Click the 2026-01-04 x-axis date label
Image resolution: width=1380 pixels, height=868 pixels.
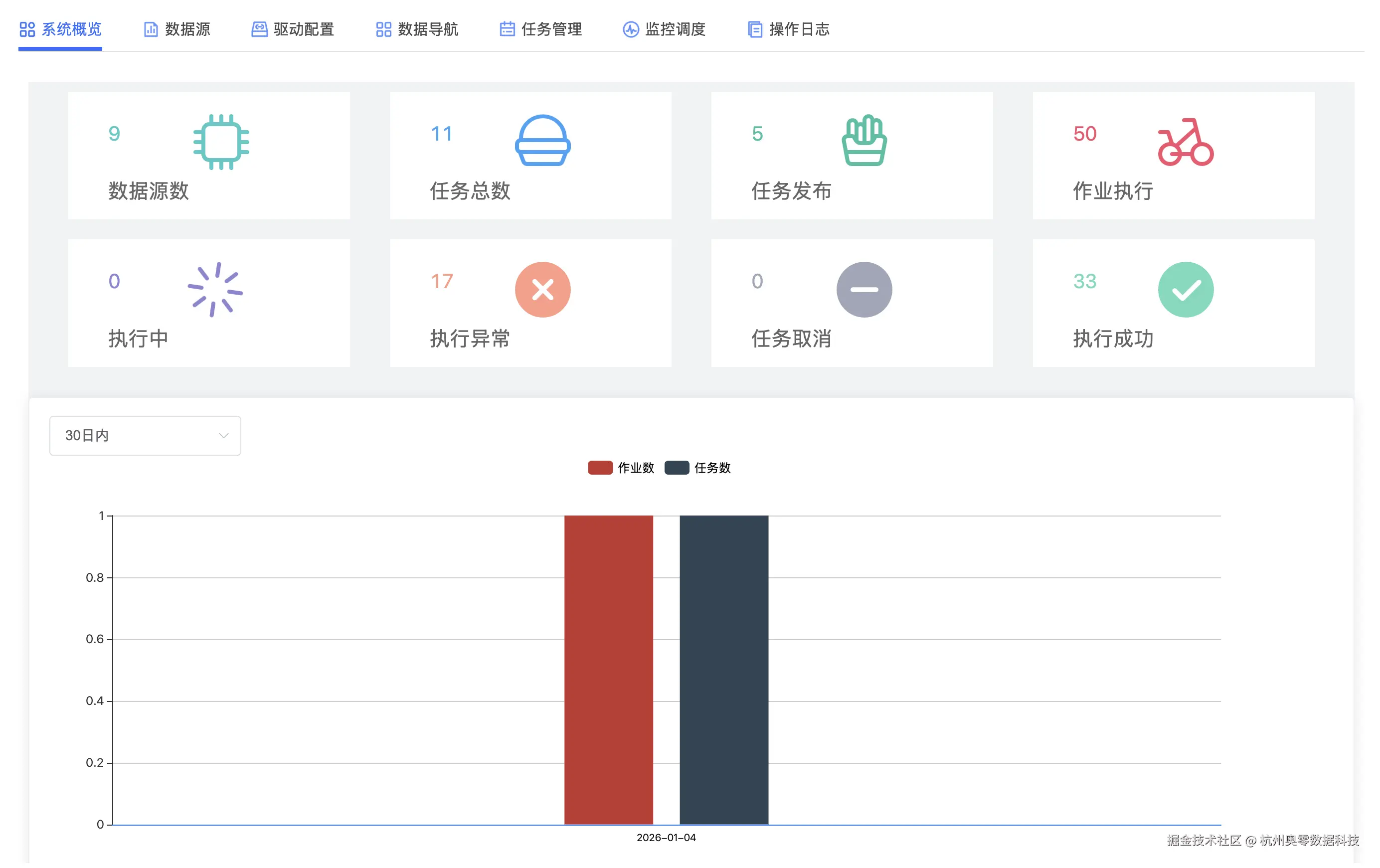(666, 837)
